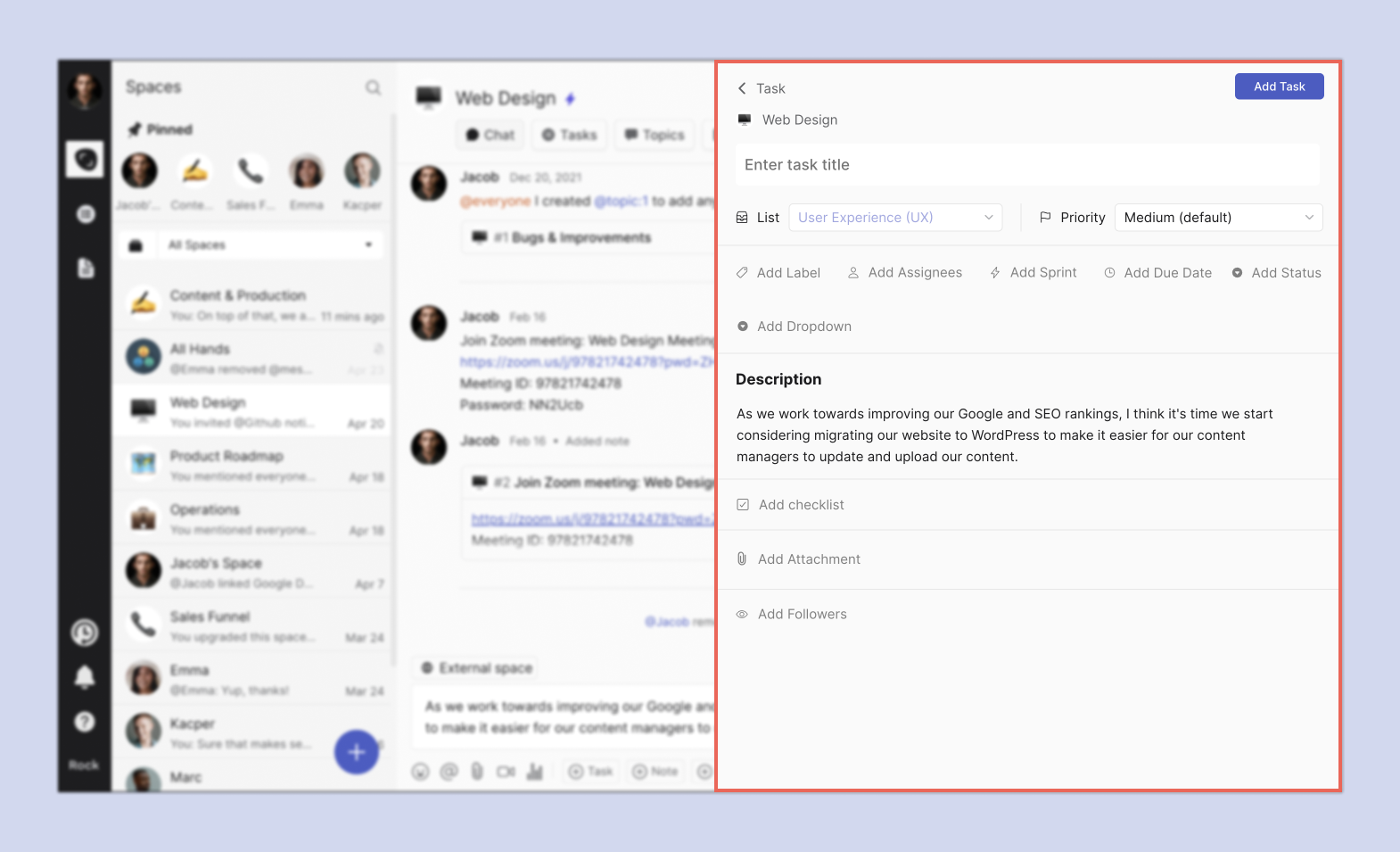Click the Add Sprint lightning icon
This screenshot has height=852, width=1400.
pos(995,273)
